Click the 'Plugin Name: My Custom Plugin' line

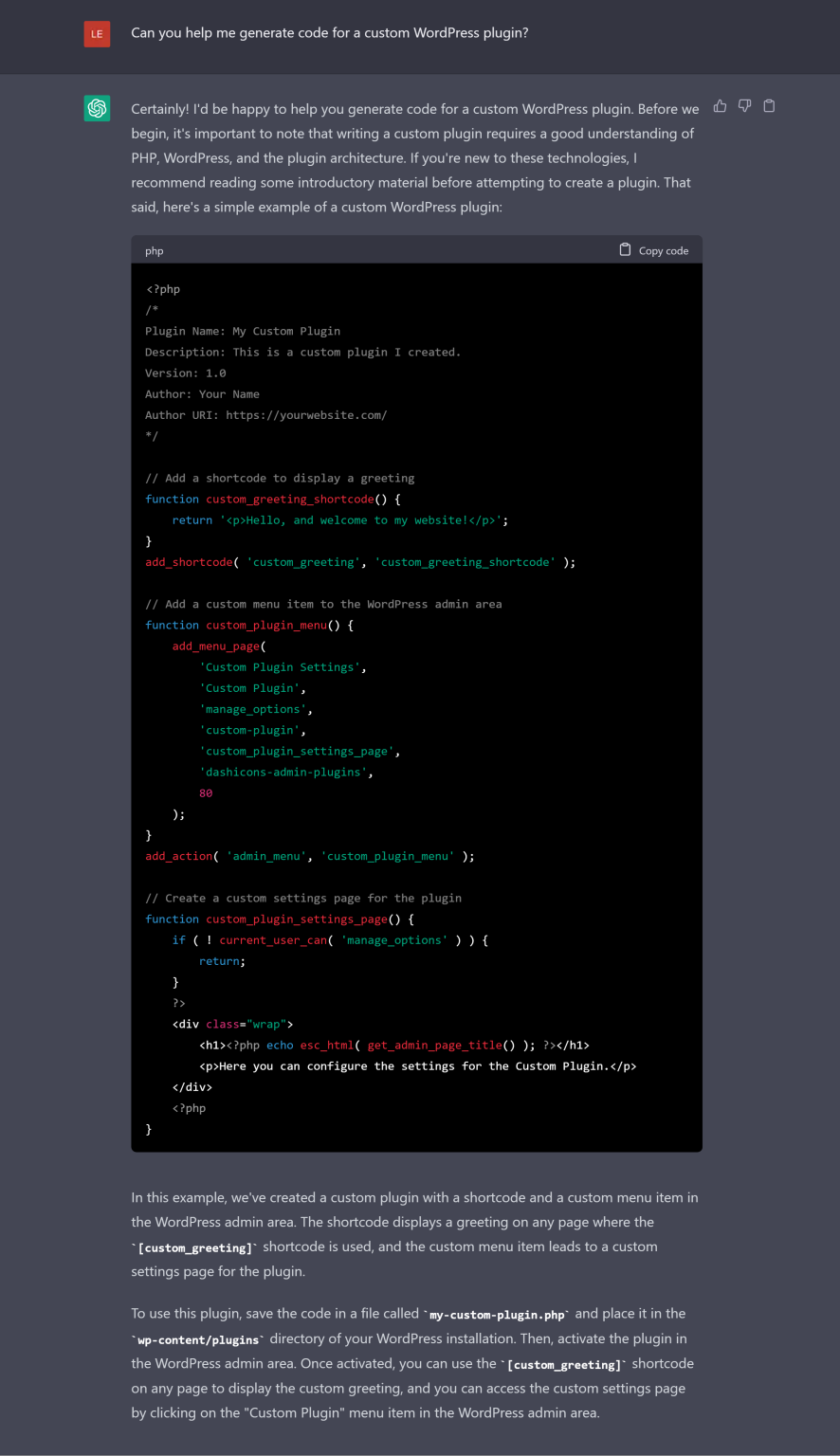pos(242,331)
